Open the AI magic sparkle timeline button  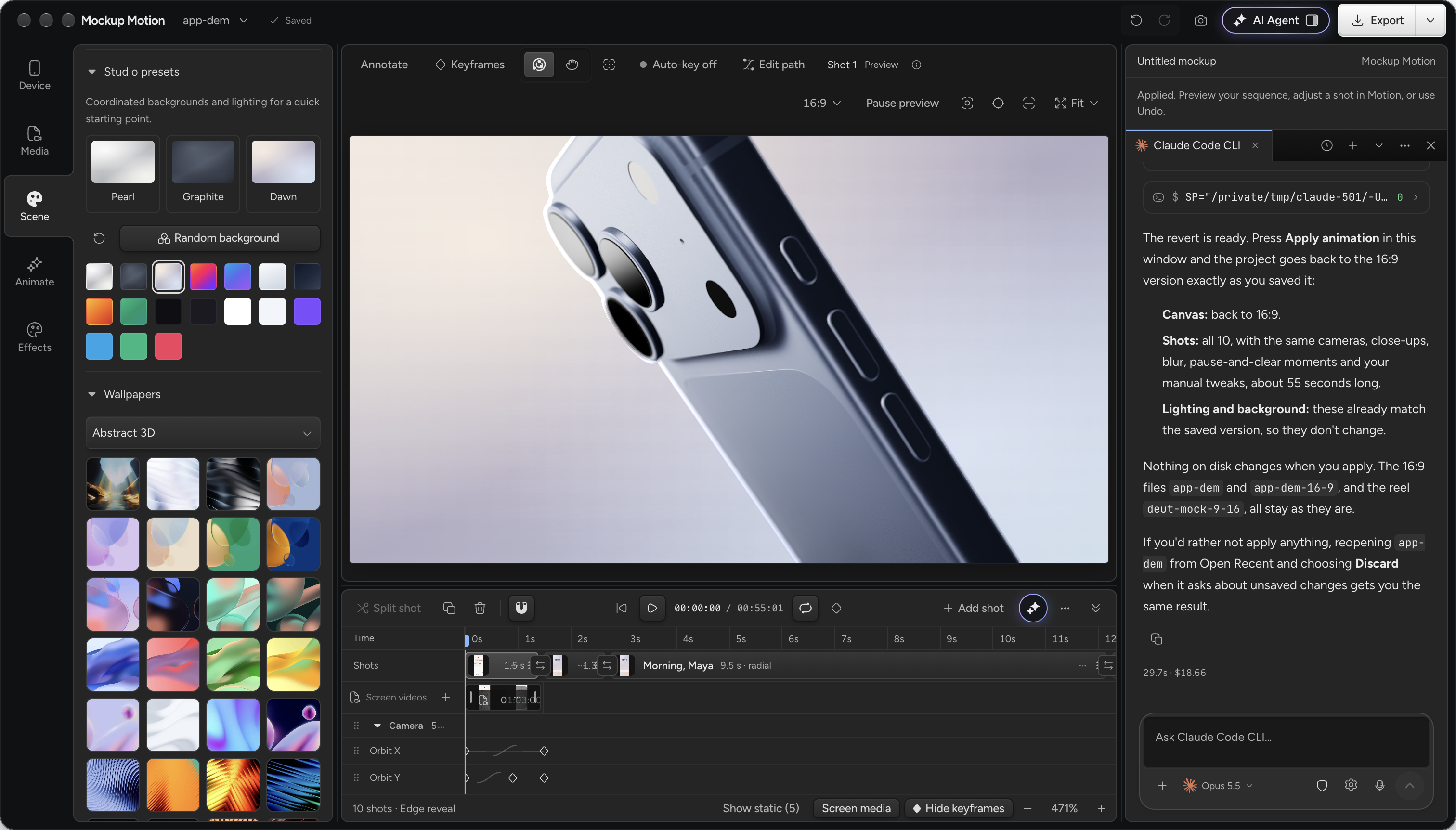(1033, 608)
